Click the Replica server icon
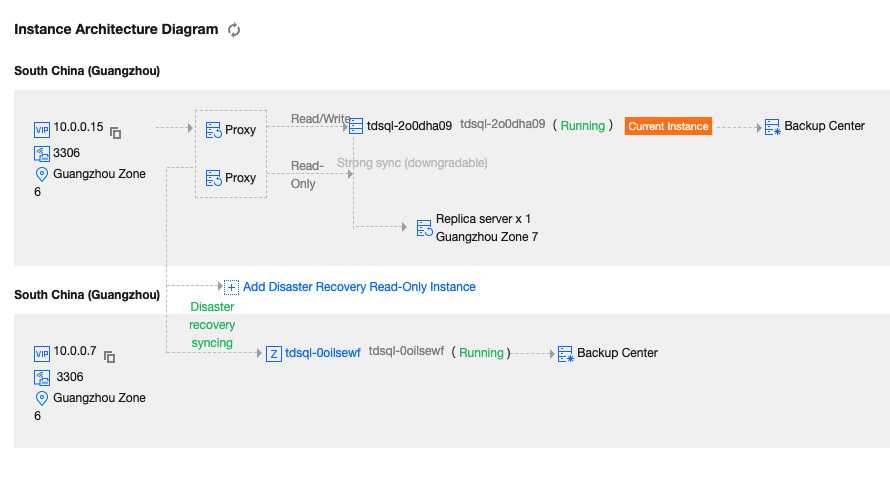 click(424, 228)
